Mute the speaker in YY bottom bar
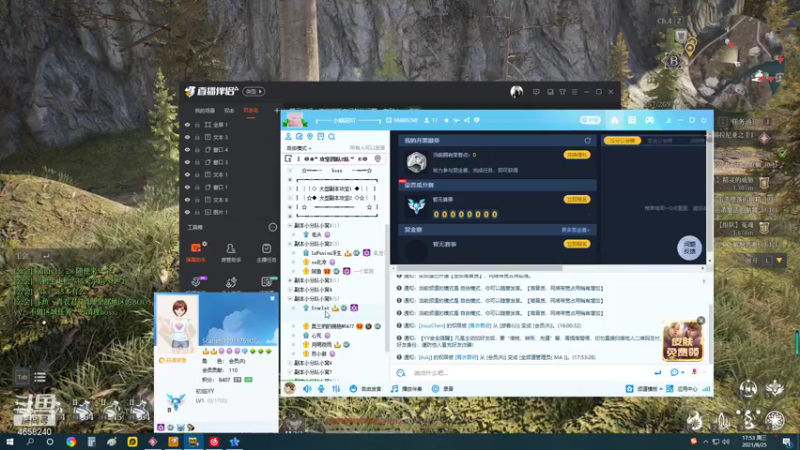Image resolution: width=800 pixels, height=450 pixels. point(307,389)
